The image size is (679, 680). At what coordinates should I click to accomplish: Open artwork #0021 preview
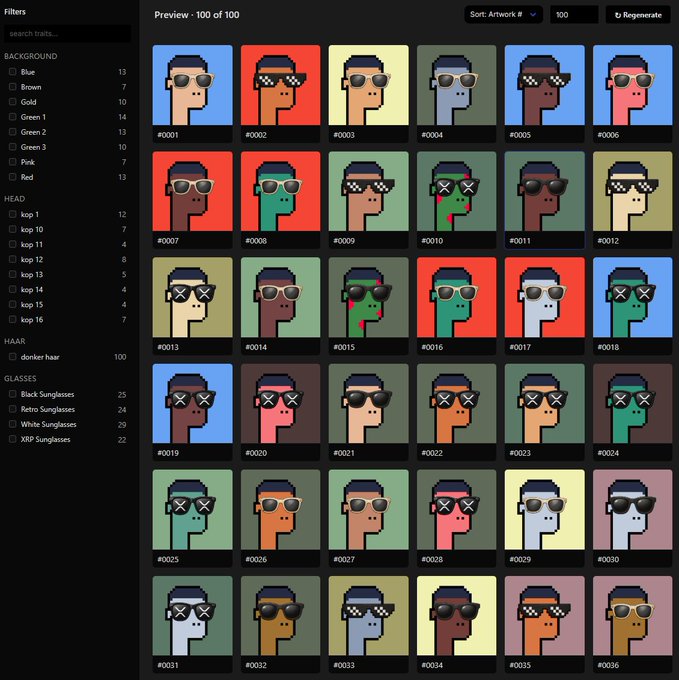point(369,404)
